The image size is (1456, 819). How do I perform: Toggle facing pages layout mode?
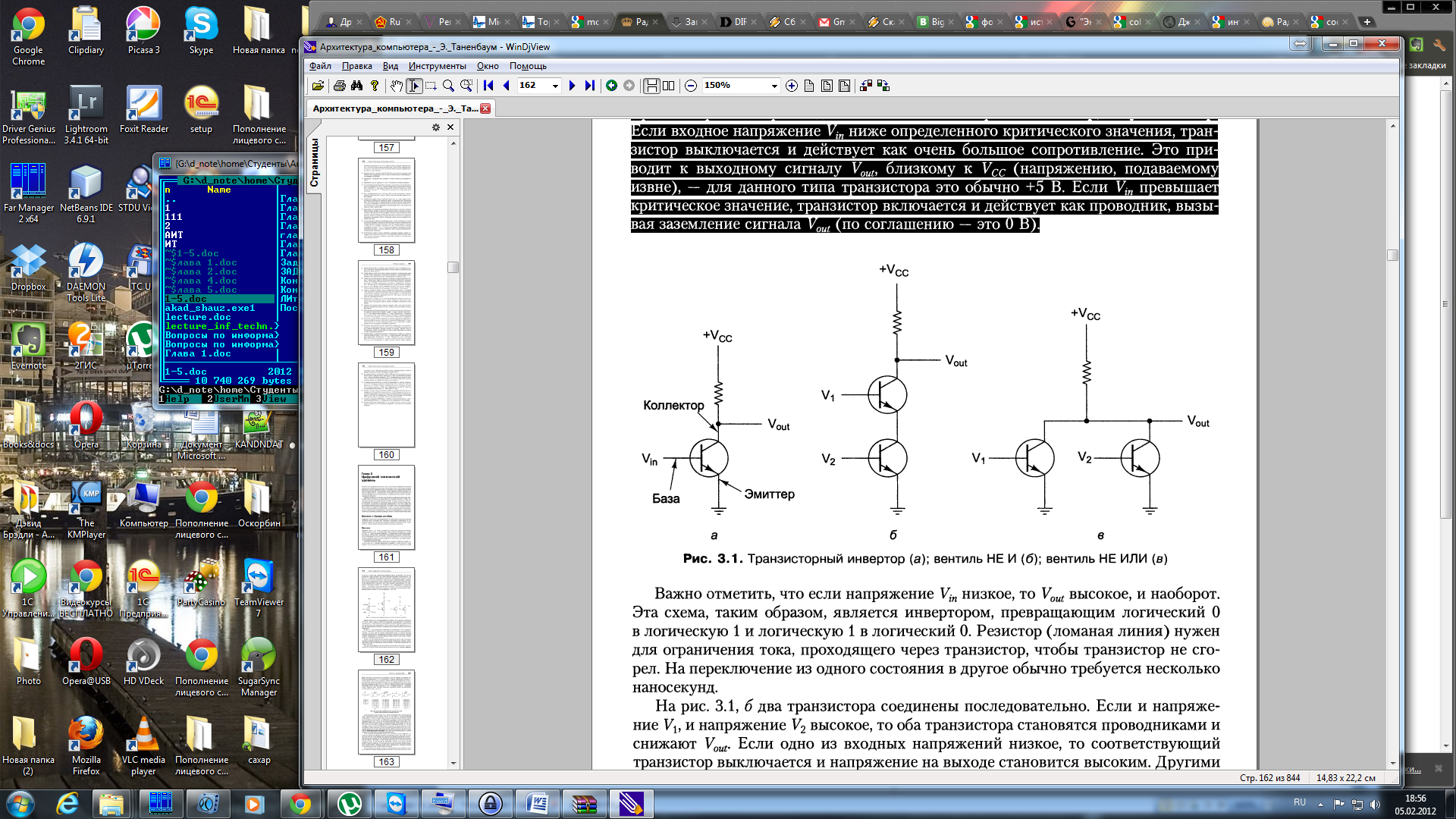669,86
